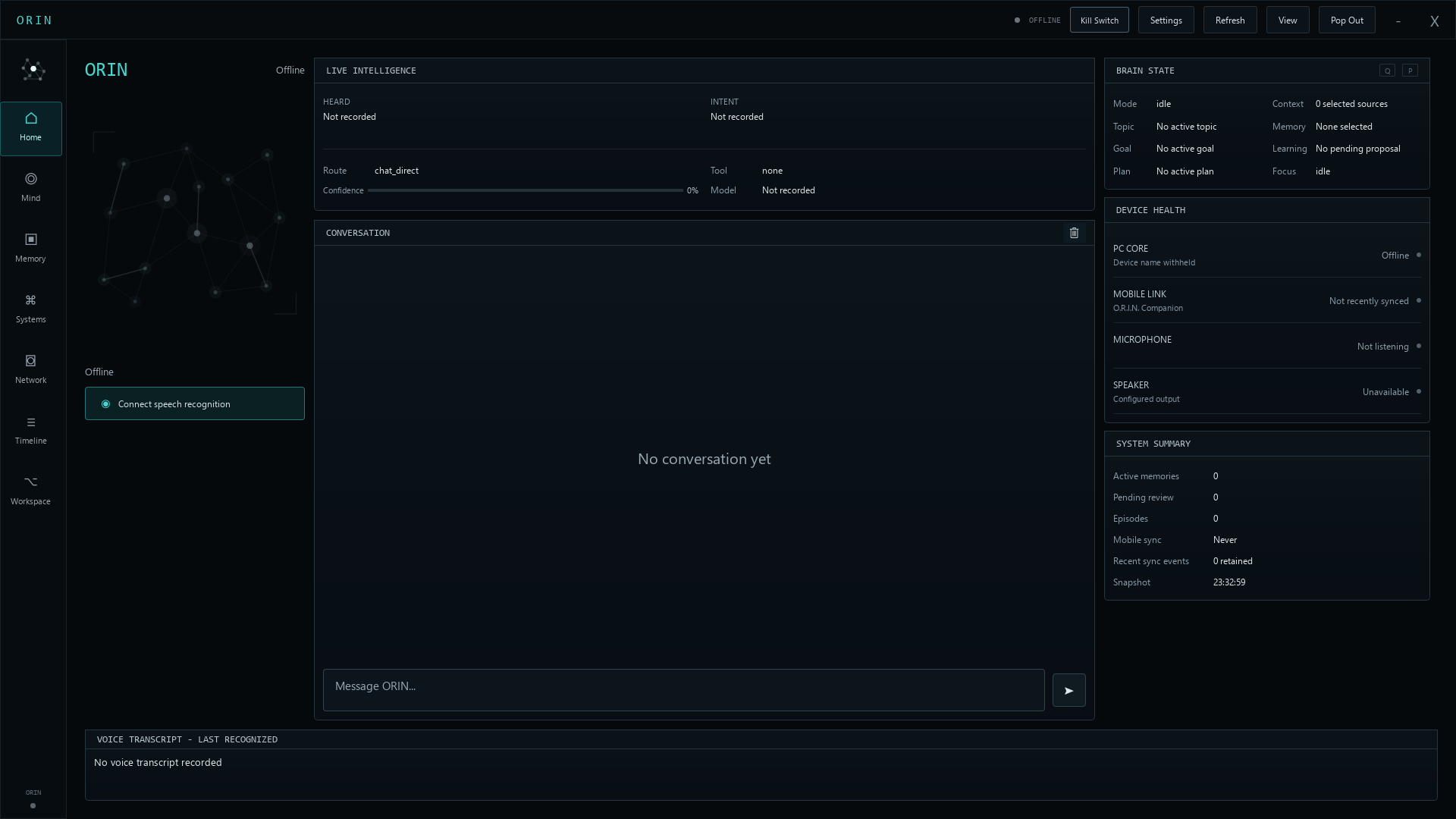The height and width of the screenshot is (819, 1456).
Task: Open the Mind section in sidebar
Action: (31, 188)
